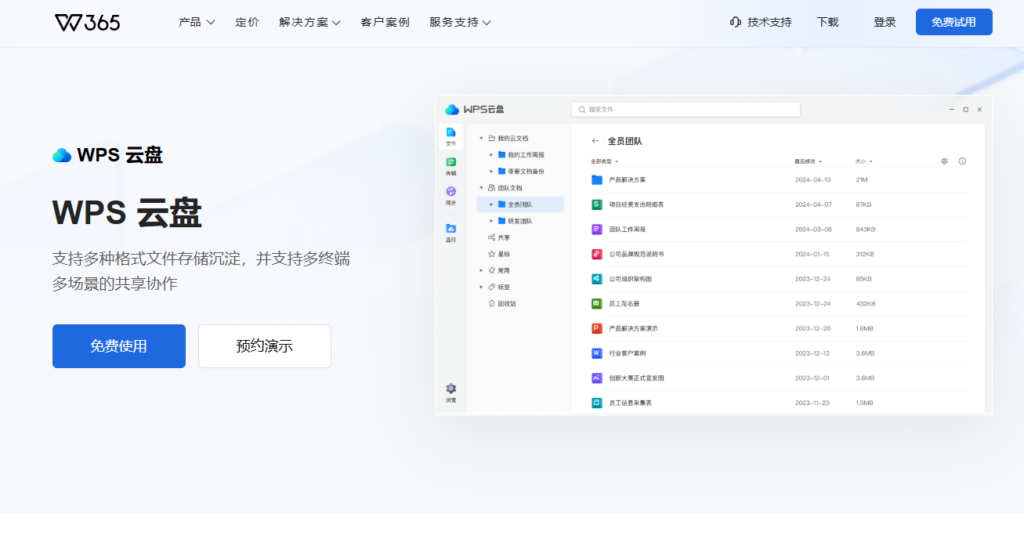Image resolution: width=1024 pixels, height=546 pixels.
Task: Click the back arrow beside 全员团队
Action: [x=595, y=141]
